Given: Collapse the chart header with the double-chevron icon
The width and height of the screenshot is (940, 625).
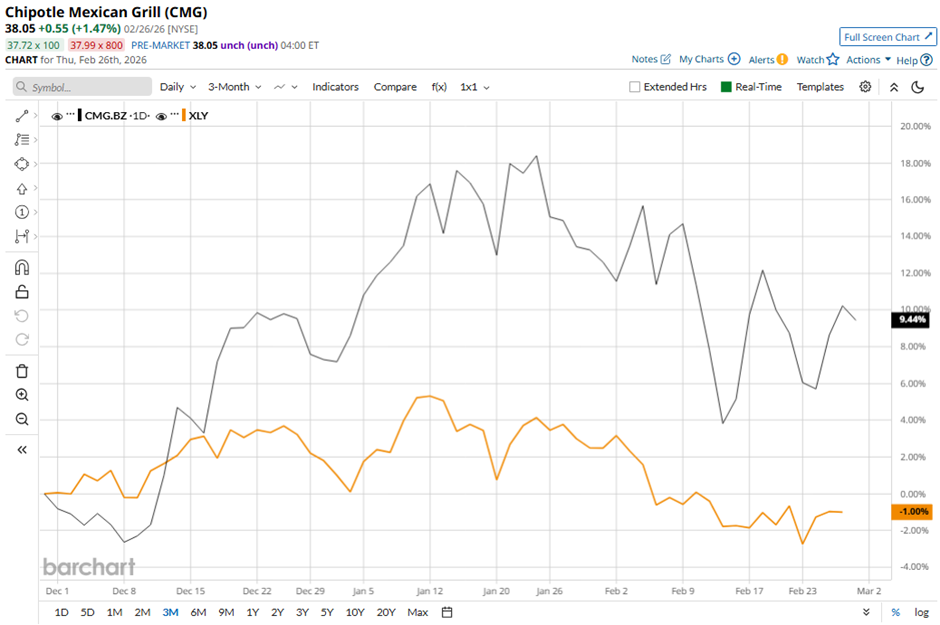Looking at the screenshot, I should click(x=894, y=87).
